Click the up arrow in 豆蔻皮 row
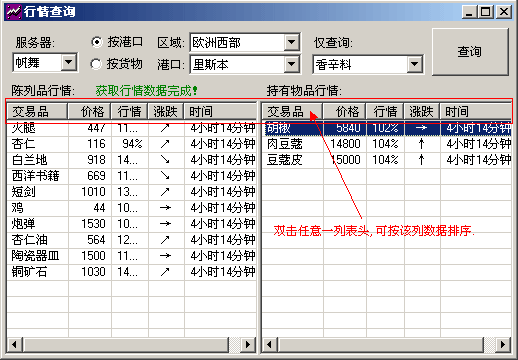Viewport: 518px width, 360px height. point(421,160)
